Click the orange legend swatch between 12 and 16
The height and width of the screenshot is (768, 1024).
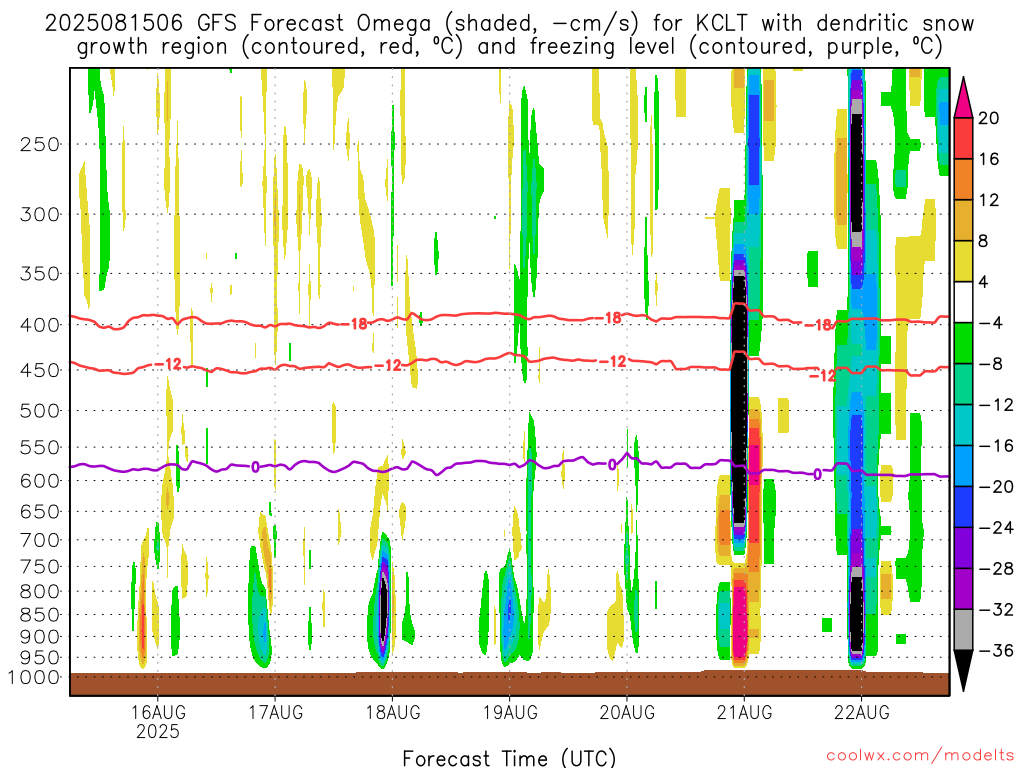pos(963,180)
